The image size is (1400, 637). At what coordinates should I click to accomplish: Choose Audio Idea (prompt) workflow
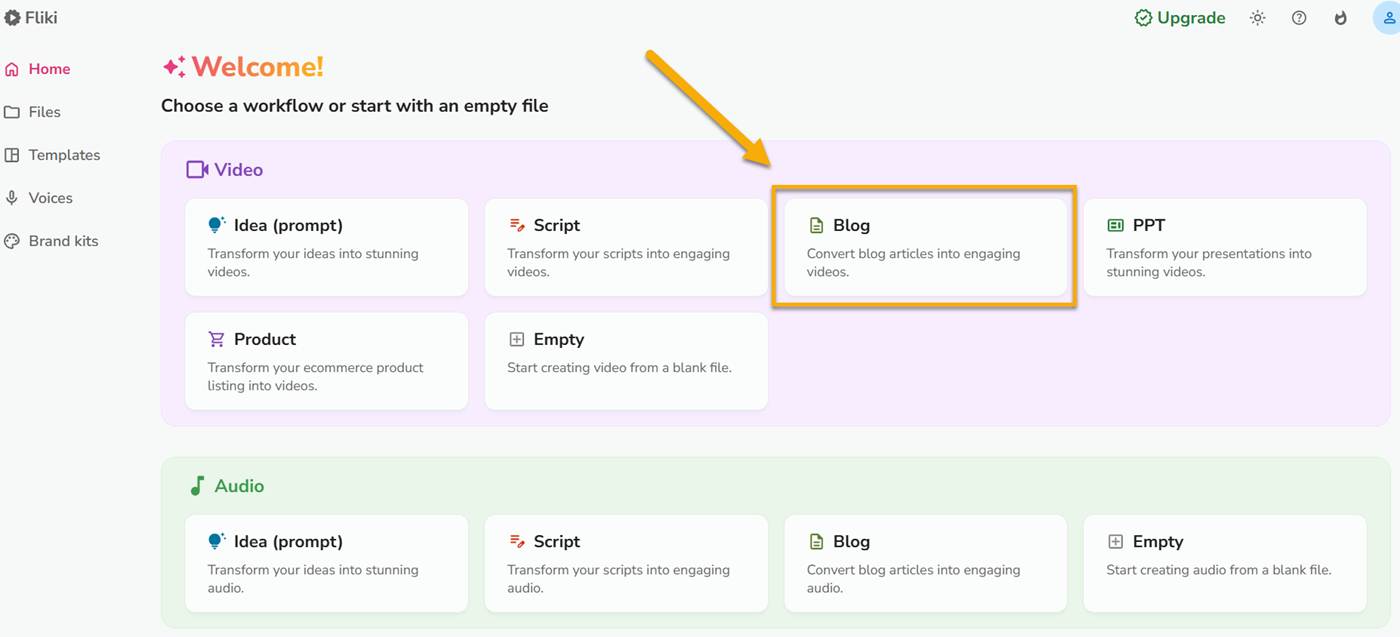tap(326, 563)
